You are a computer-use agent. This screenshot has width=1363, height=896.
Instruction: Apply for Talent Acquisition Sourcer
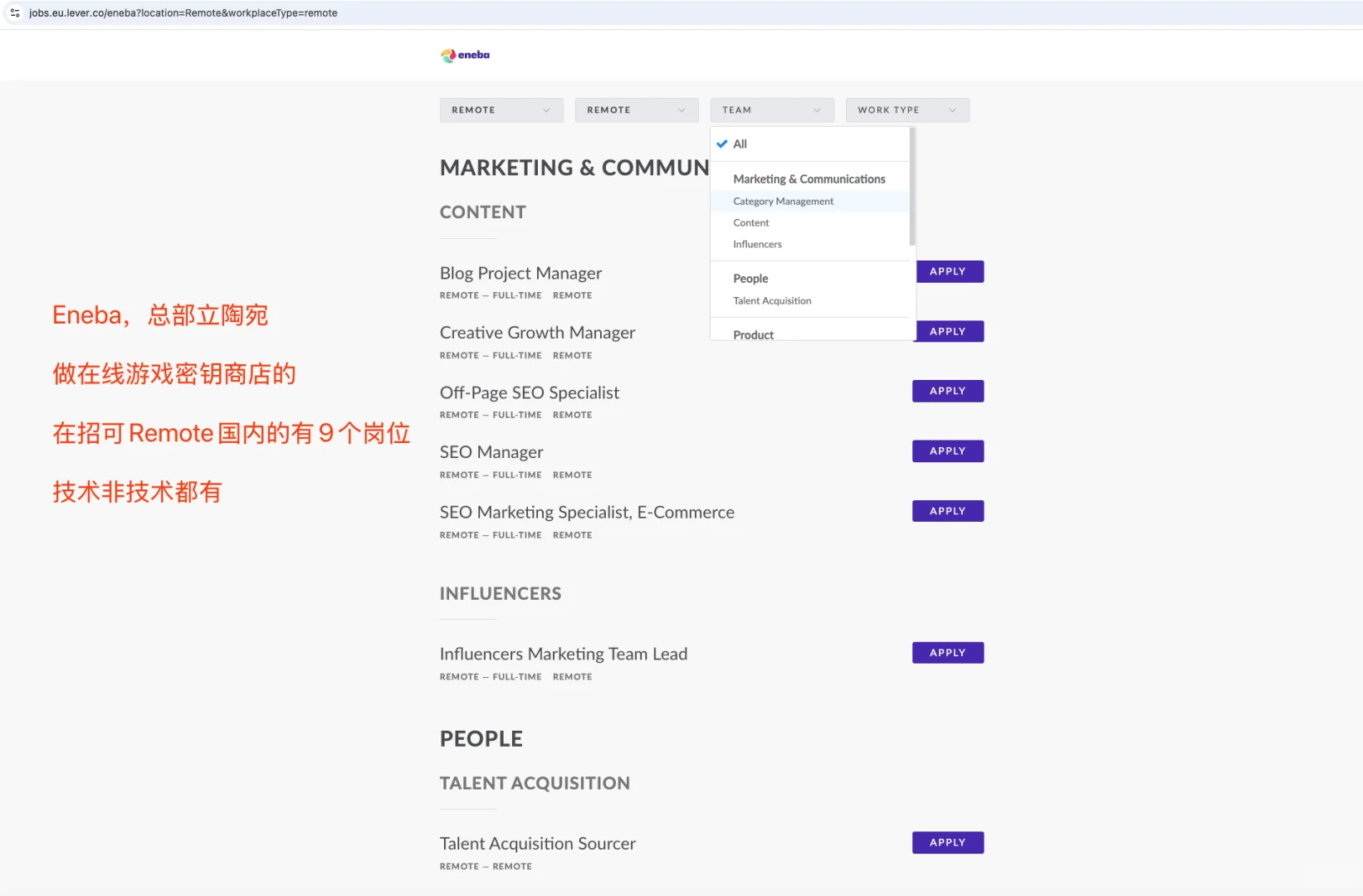(x=948, y=843)
